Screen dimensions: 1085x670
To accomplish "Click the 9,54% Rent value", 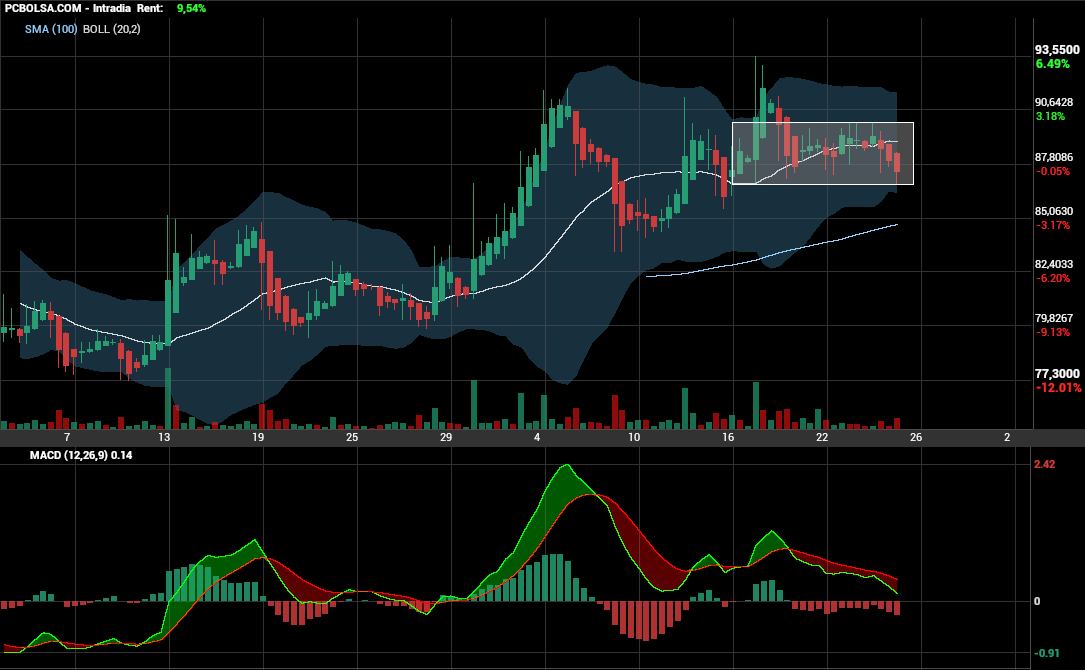I will tap(191, 8).
